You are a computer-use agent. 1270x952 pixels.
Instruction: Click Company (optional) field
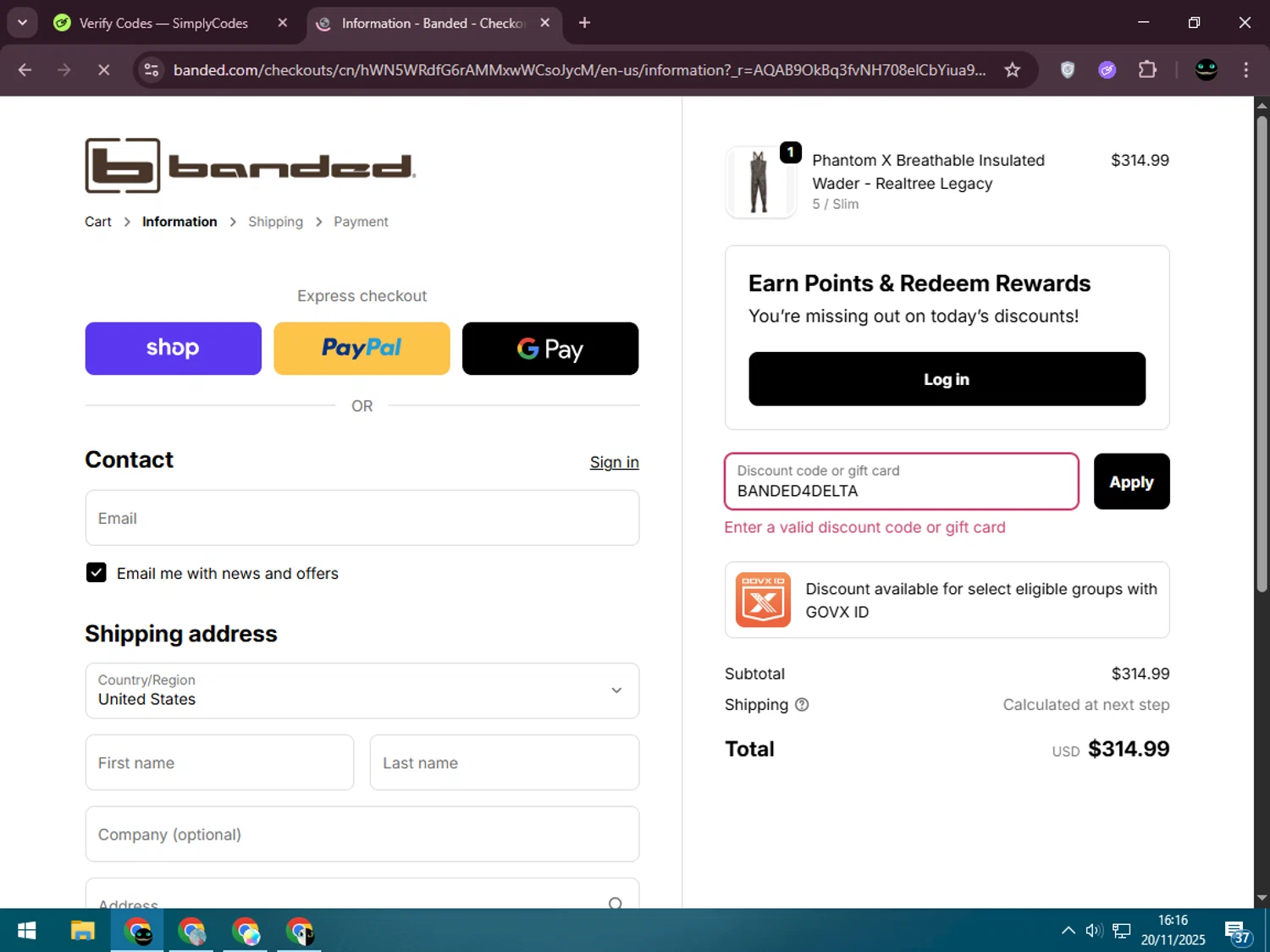click(362, 834)
